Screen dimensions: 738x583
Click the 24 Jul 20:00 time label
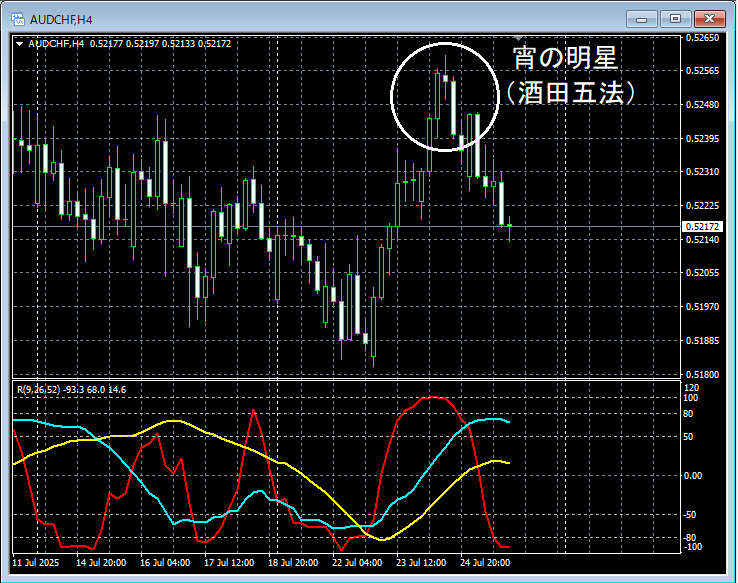[x=485, y=563]
